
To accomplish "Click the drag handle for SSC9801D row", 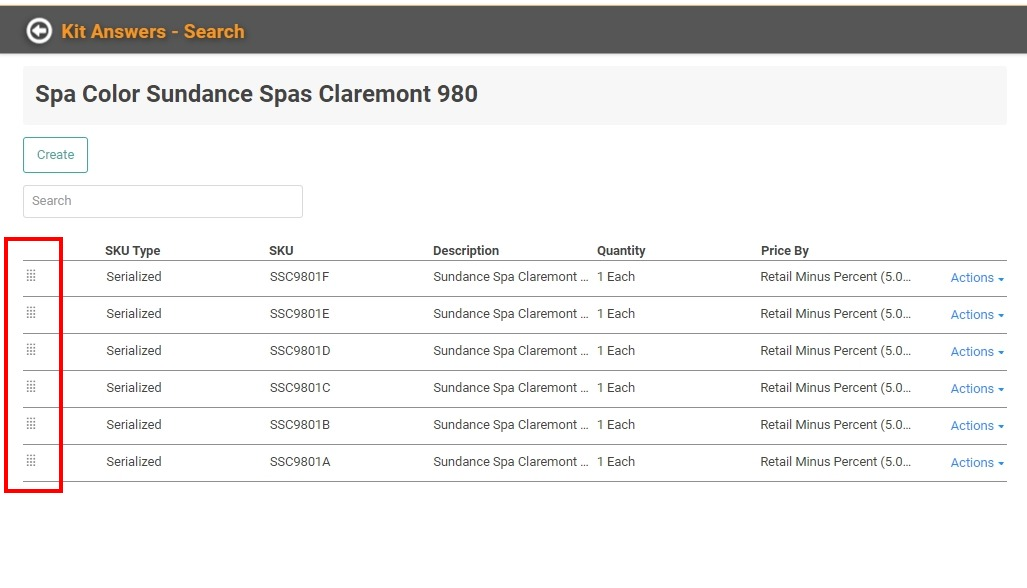I will pos(31,350).
